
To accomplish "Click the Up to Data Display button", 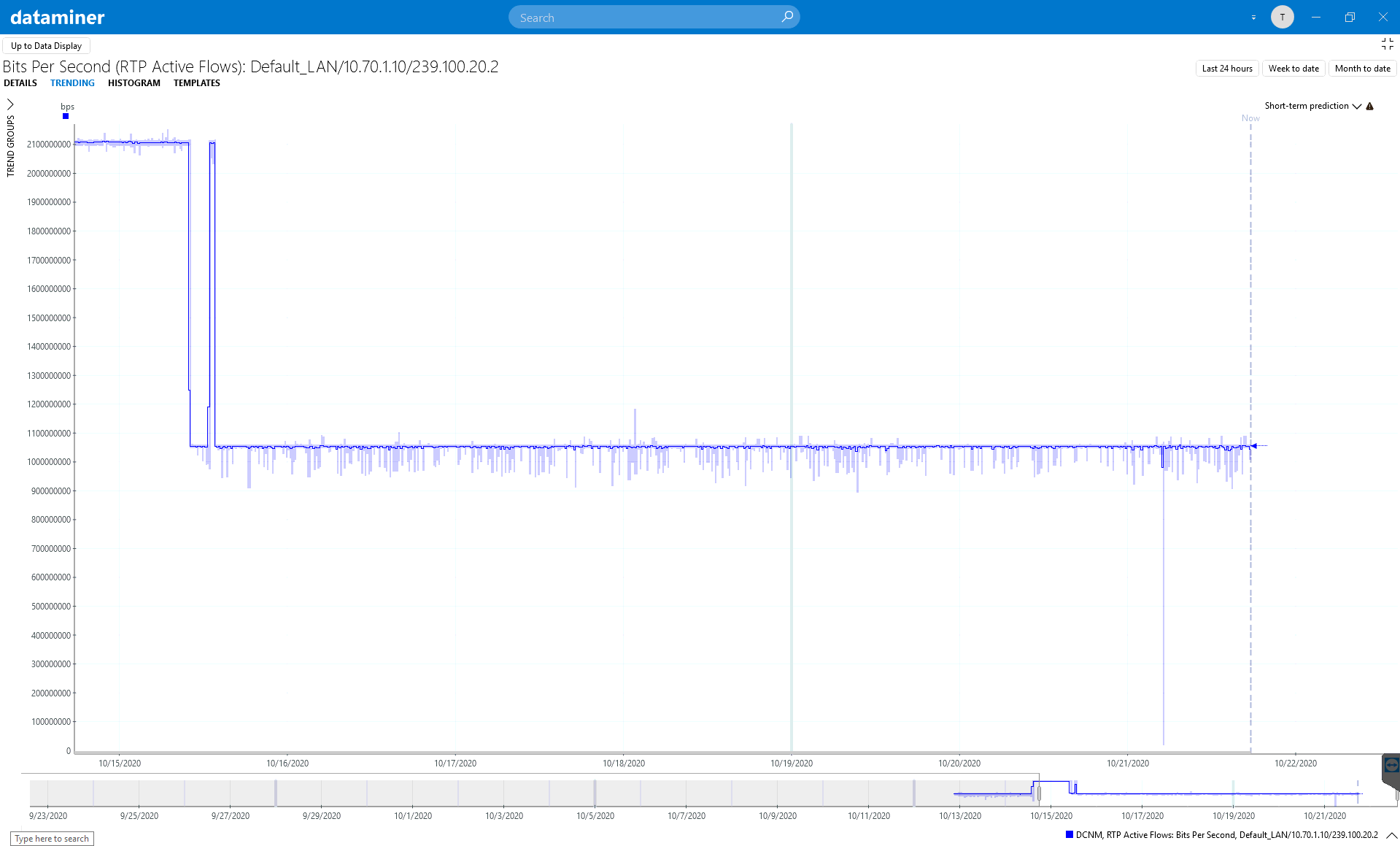I will [x=46, y=45].
